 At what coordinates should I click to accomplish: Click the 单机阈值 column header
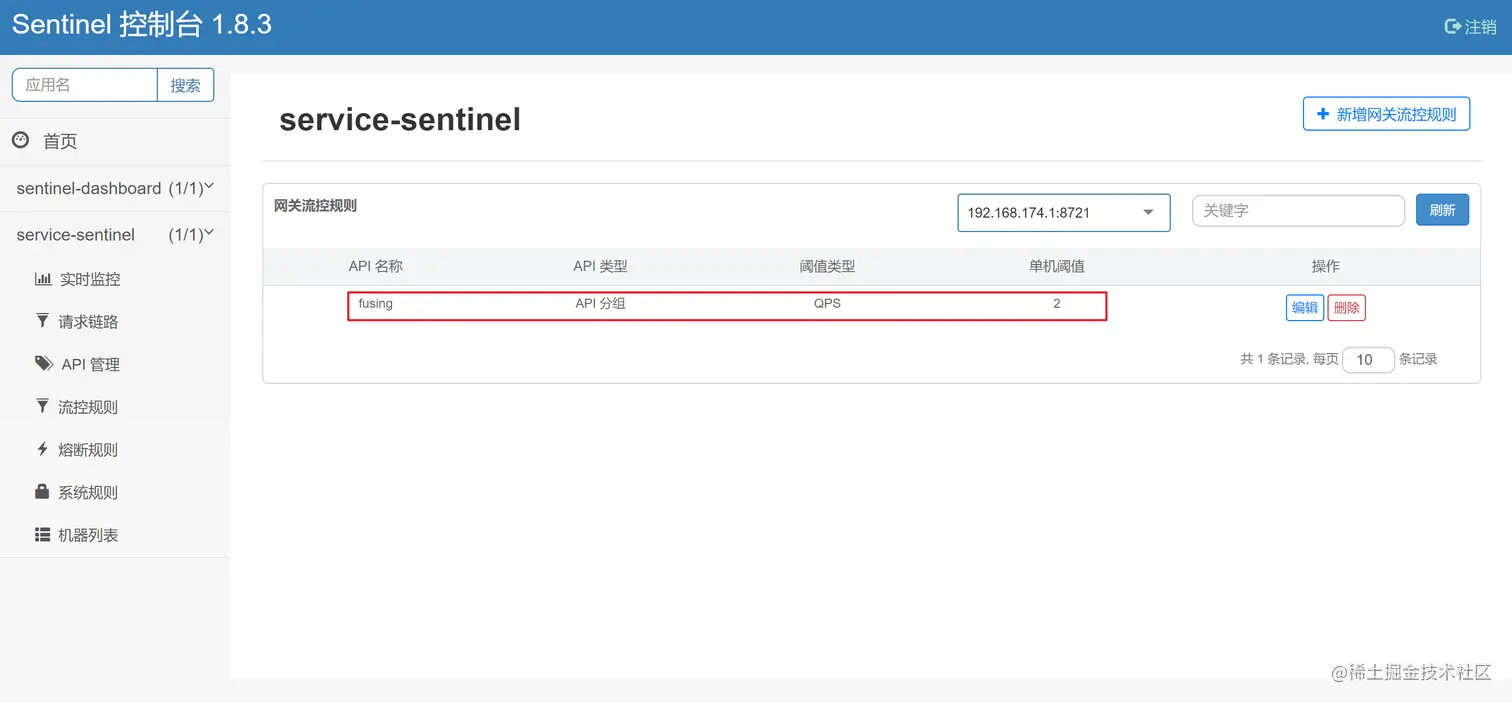point(1057,266)
